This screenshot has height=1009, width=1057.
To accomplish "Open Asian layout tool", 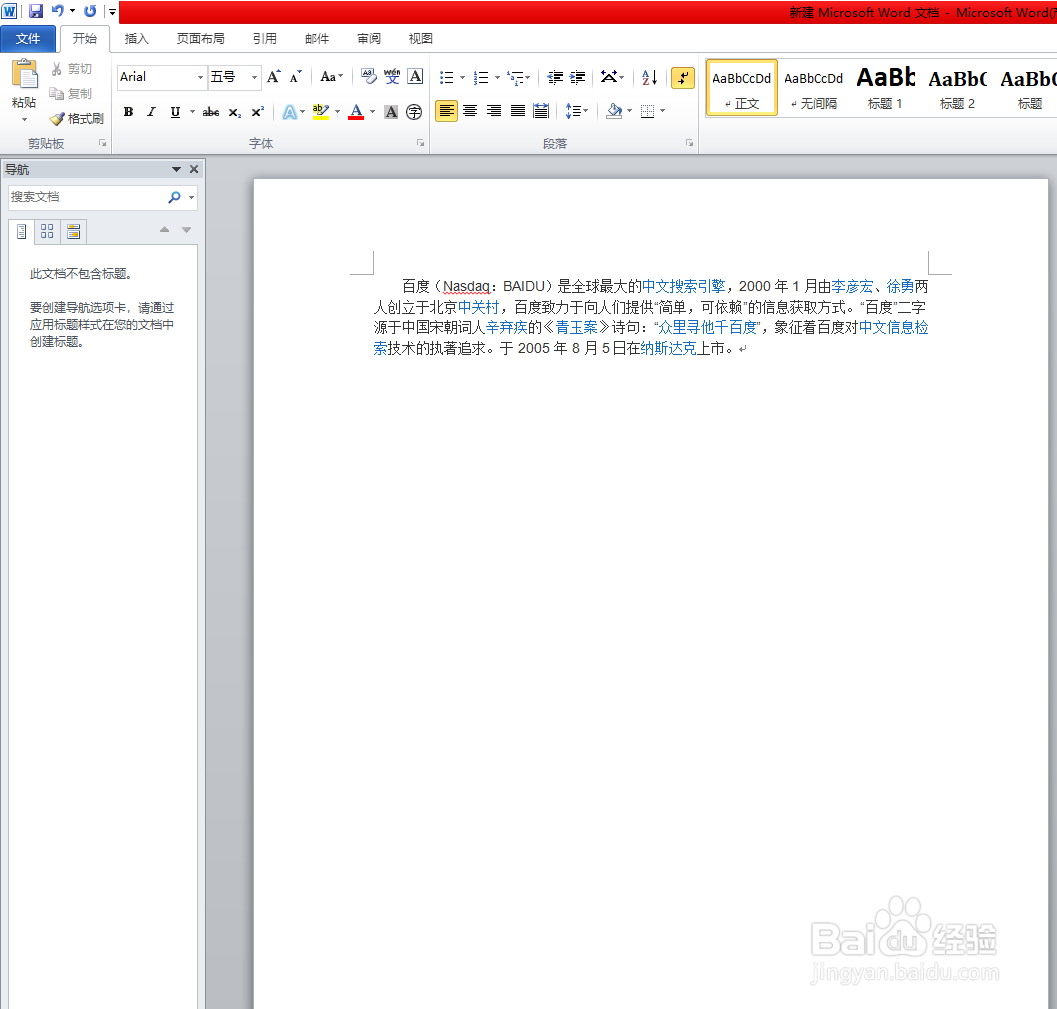I will [x=613, y=78].
